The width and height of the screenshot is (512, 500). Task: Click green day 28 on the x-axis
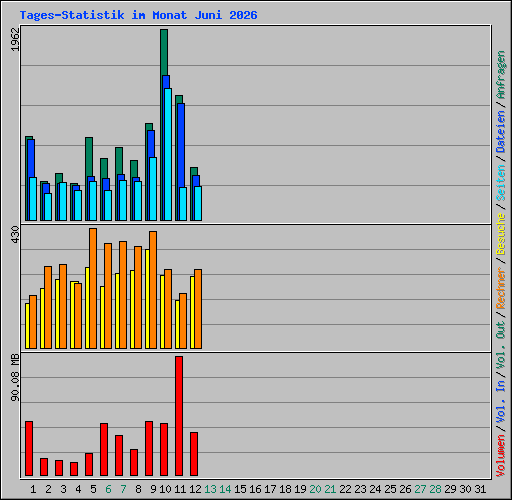435,489
